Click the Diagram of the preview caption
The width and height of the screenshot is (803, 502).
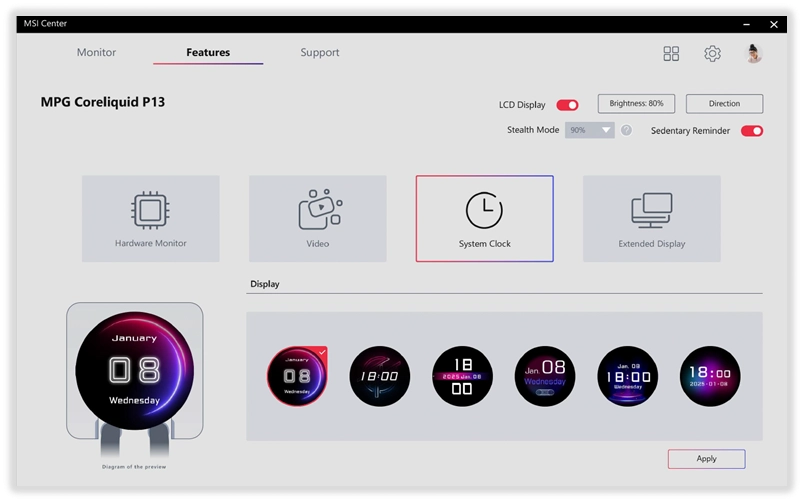point(134,467)
